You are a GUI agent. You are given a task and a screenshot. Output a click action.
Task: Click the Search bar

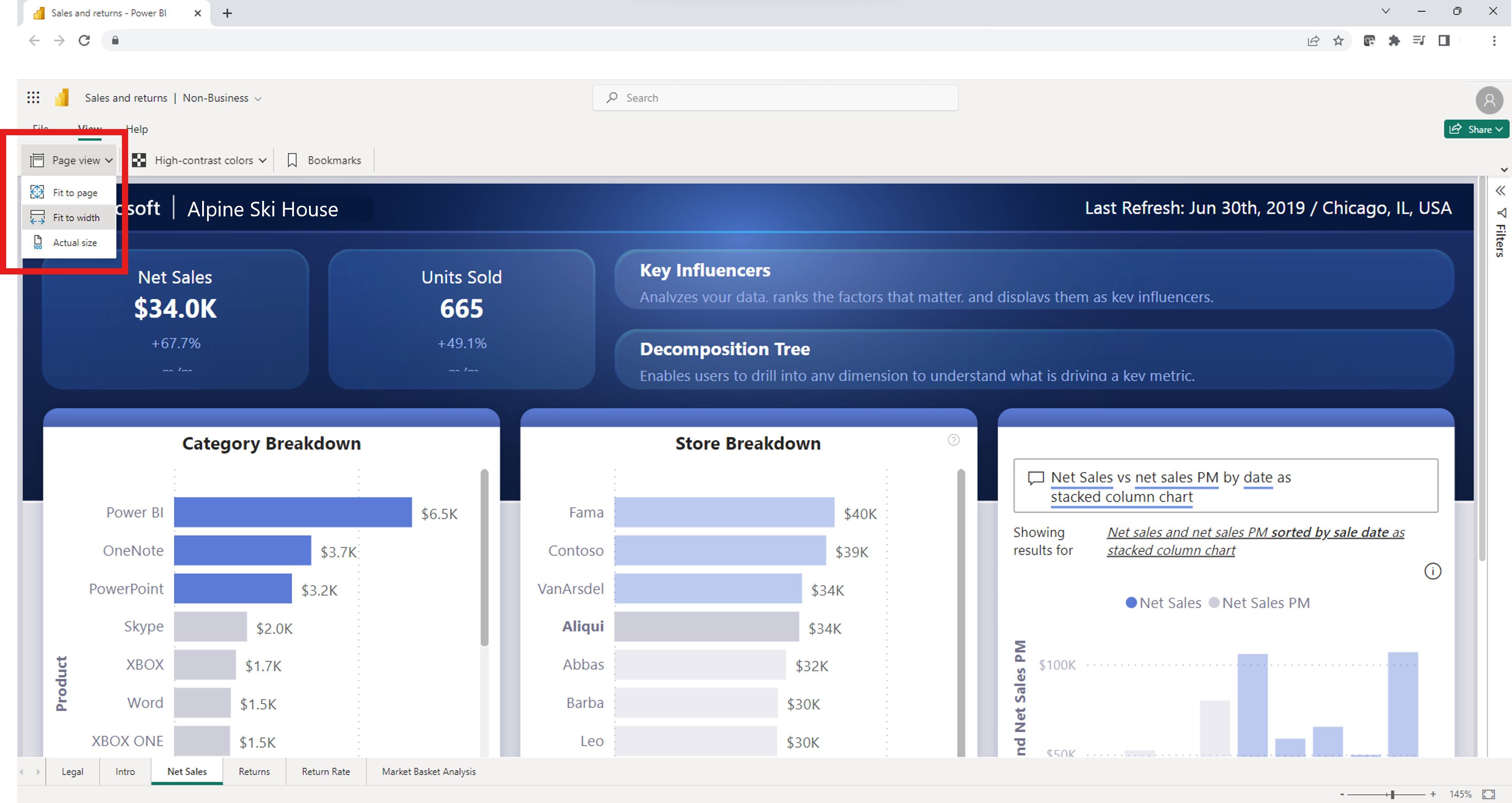tap(776, 97)
